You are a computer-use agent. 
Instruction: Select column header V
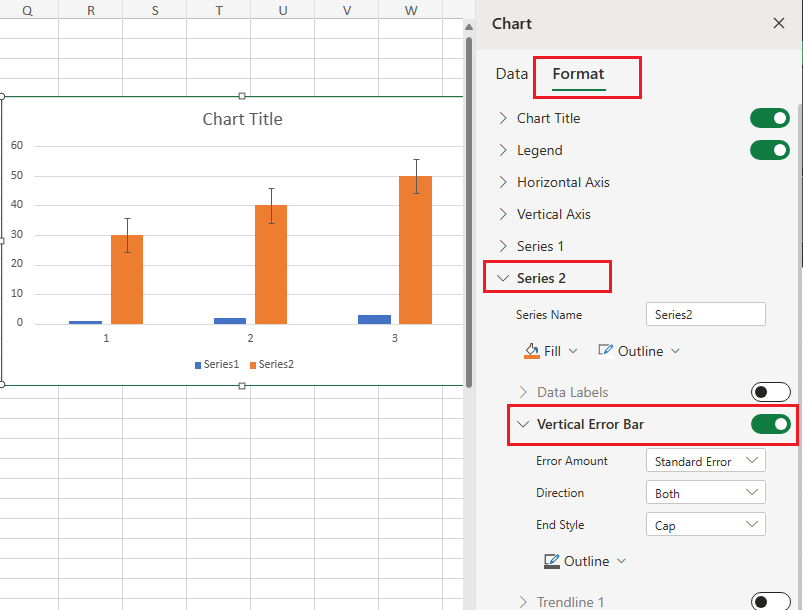pyautogui.click(x=347, y=10)
